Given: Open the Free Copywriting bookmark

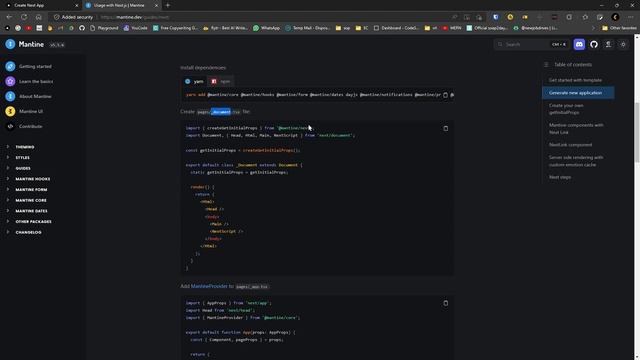Looking at the screenshot, I should (175, 28).
